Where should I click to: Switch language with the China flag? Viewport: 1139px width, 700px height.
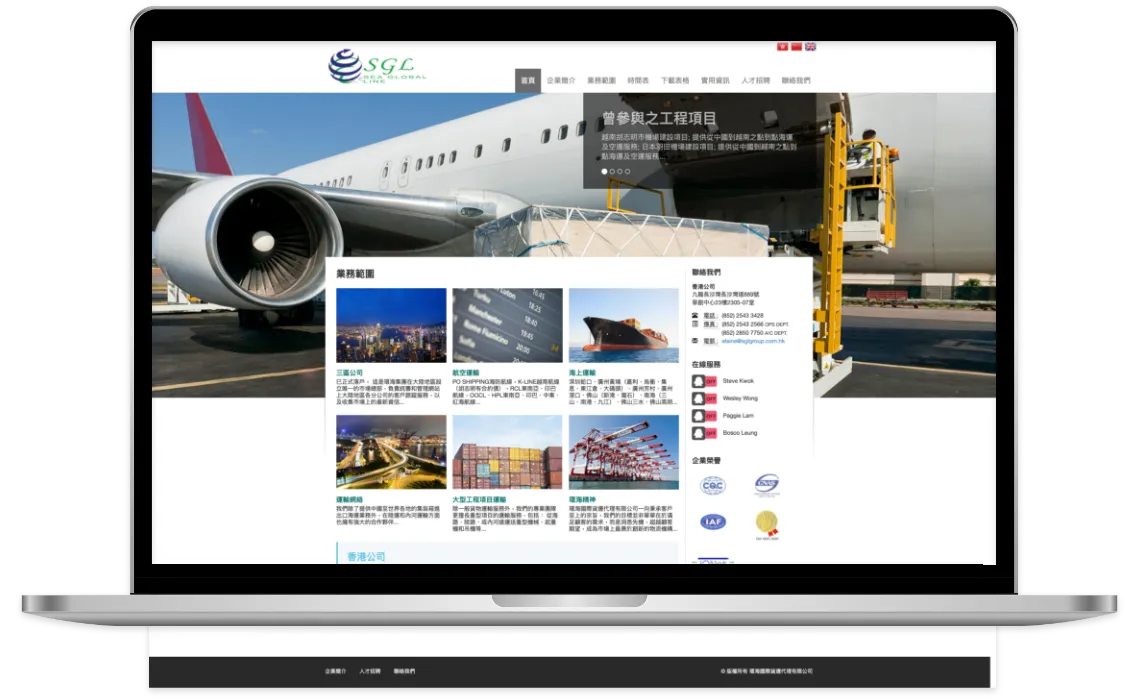point(796,46)
